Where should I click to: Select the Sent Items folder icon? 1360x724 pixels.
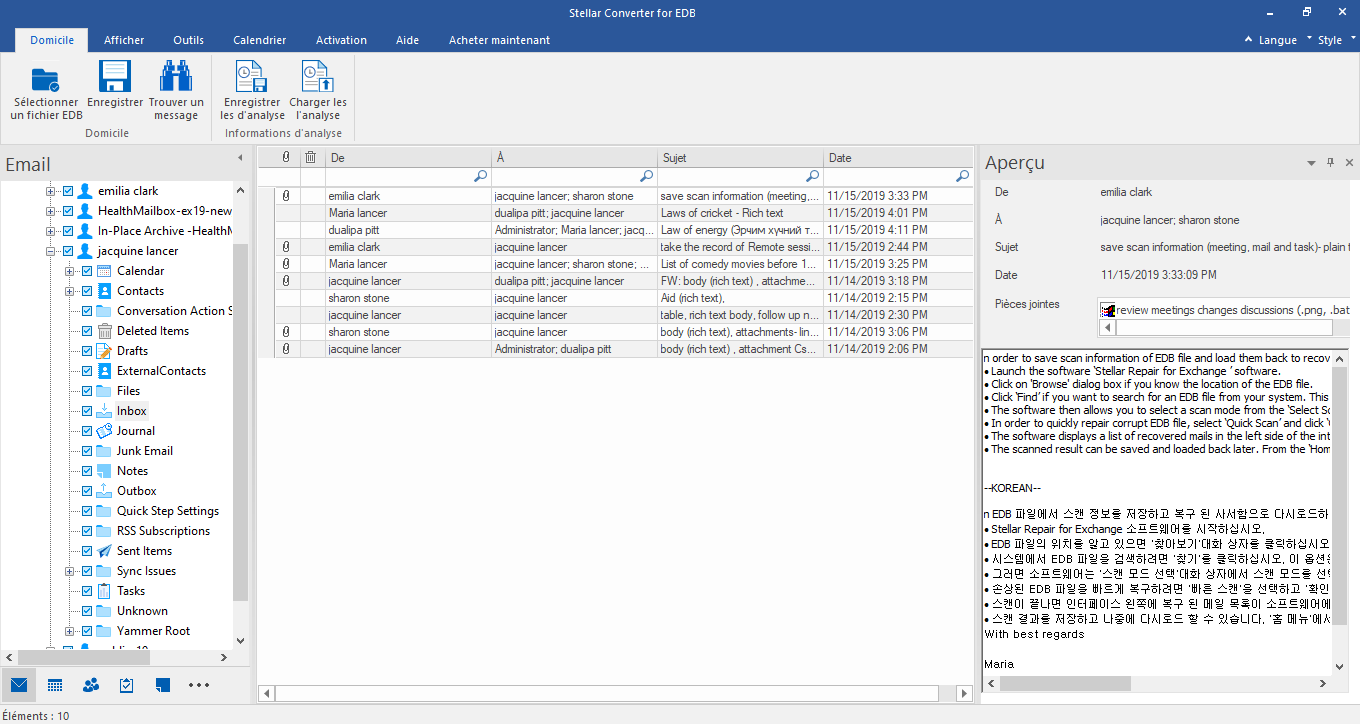[x=105, y=551]
